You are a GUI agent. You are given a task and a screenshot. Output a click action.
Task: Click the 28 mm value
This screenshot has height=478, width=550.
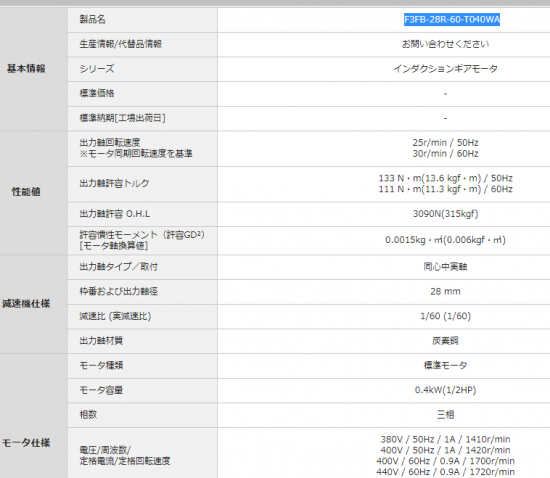pyautogui.click(x=445, y=291)
